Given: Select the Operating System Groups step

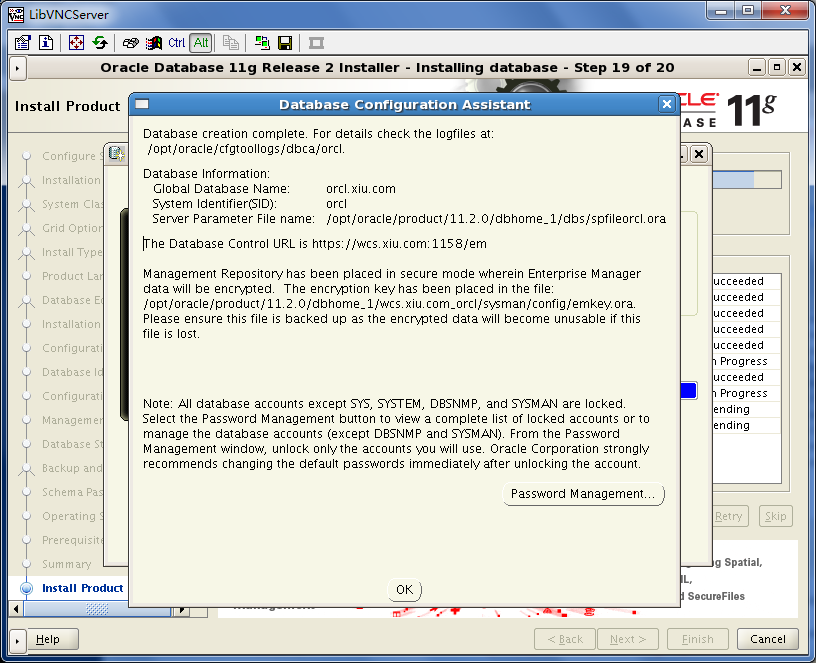Looking at the screenshot, I should 73,516.
